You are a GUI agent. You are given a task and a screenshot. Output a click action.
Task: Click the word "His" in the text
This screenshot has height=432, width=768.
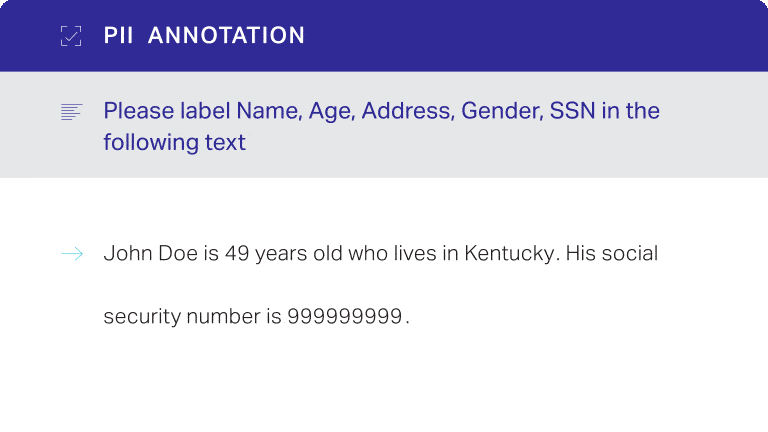tap(581, 254)
